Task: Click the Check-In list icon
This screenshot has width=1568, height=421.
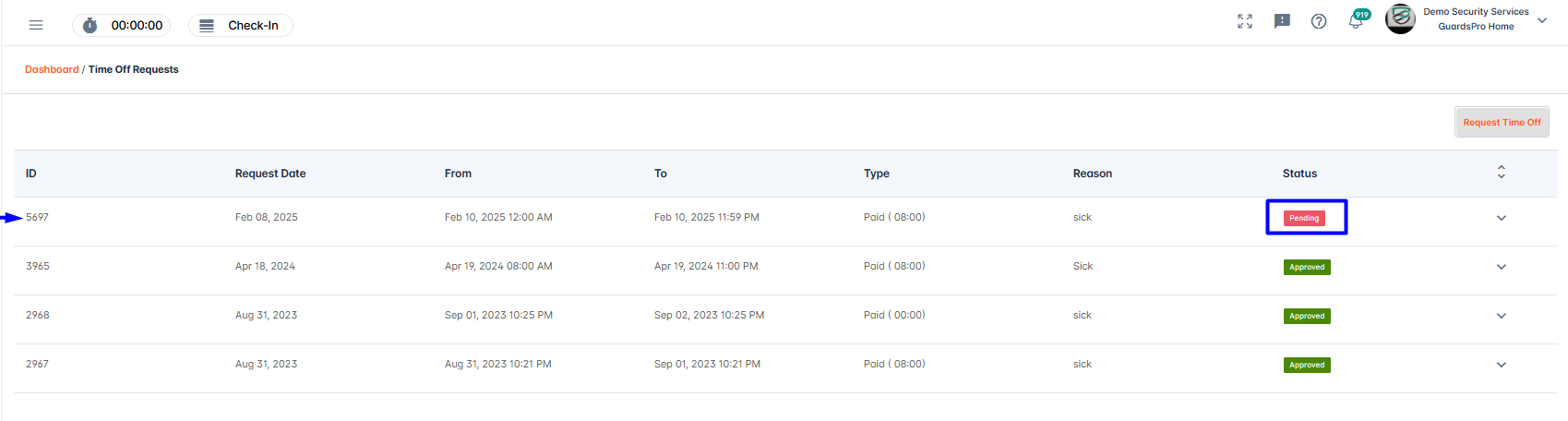Action: click(x=207, y=26)
